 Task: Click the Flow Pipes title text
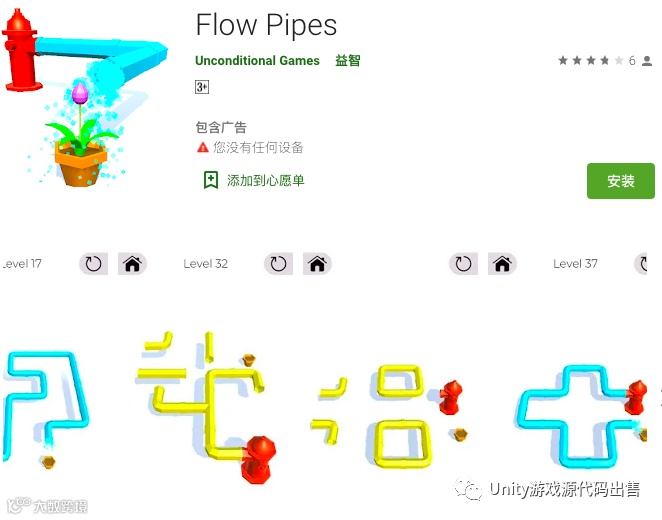[266, 25]
